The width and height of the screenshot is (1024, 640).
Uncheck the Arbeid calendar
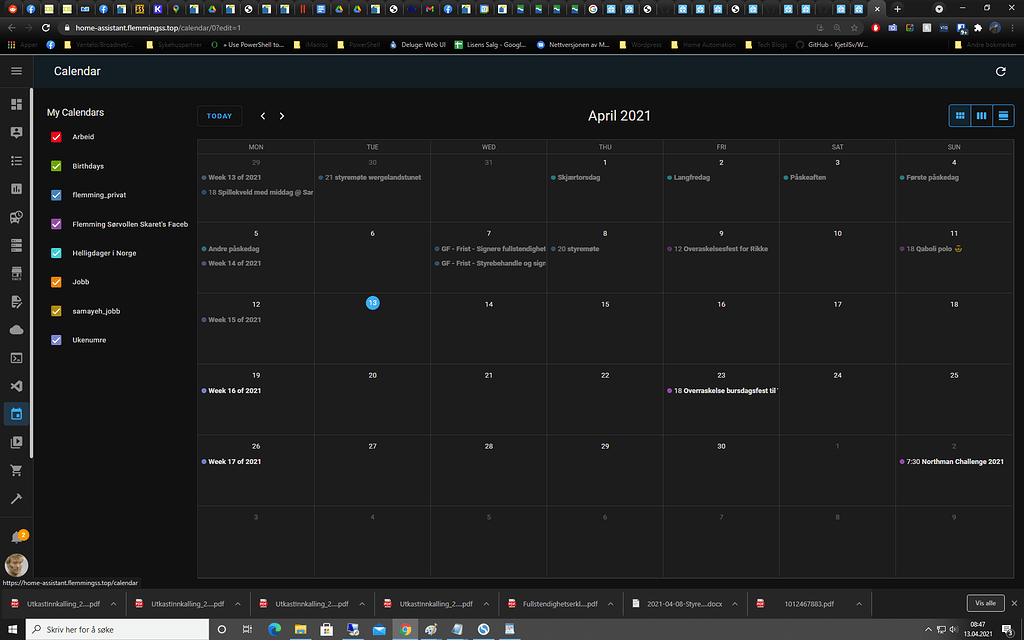click(56, 137)
